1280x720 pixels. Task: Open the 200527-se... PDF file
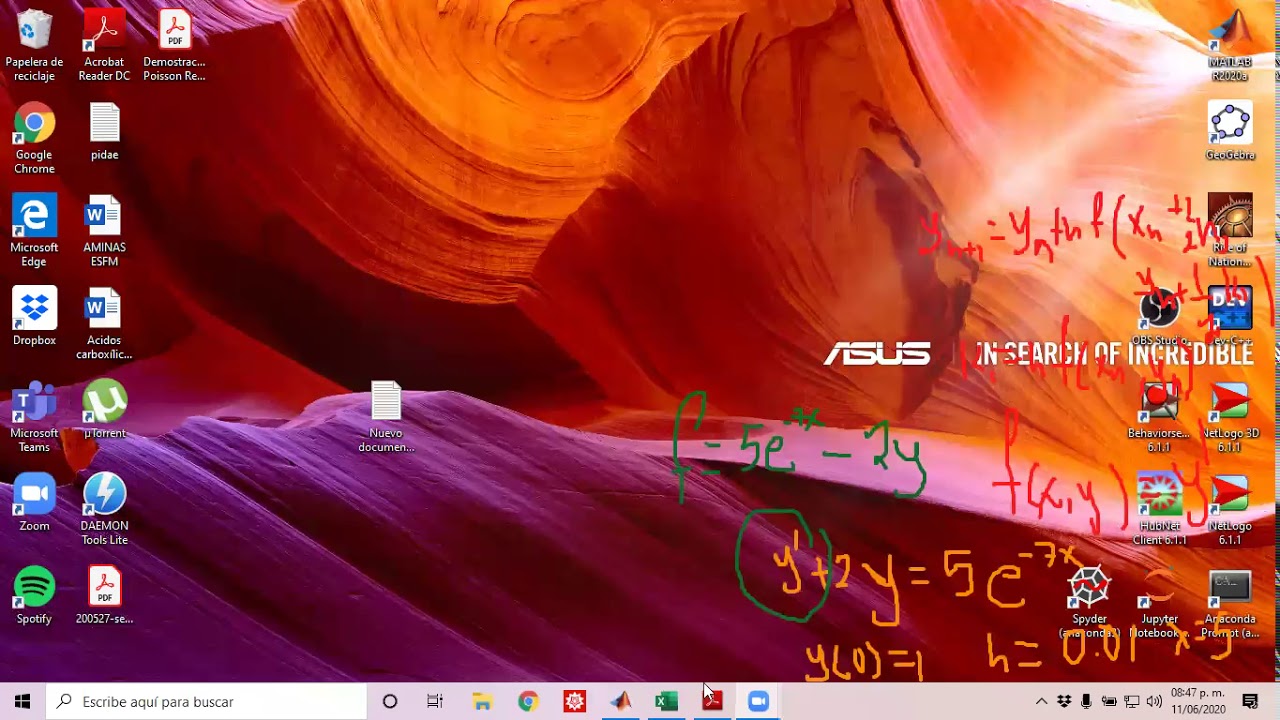point(104,596)
